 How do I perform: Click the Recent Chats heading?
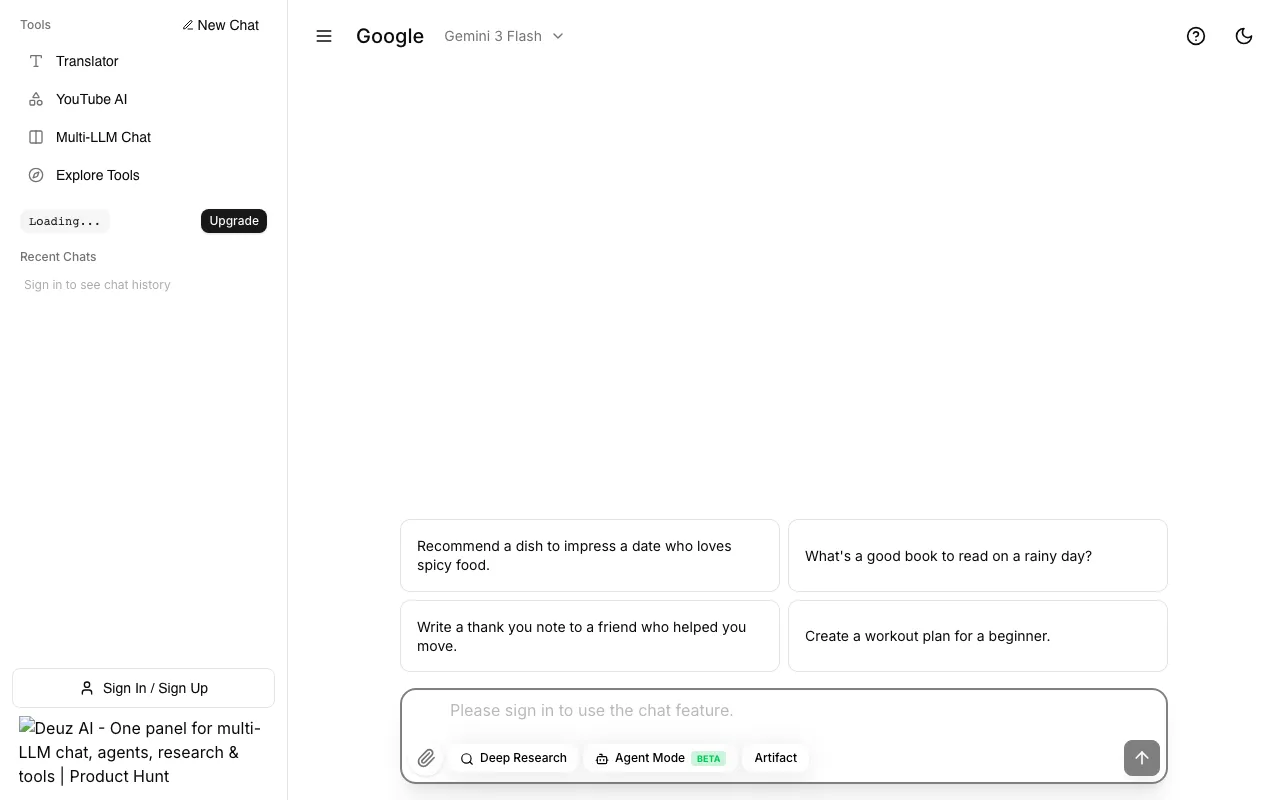tap(58, 257)
